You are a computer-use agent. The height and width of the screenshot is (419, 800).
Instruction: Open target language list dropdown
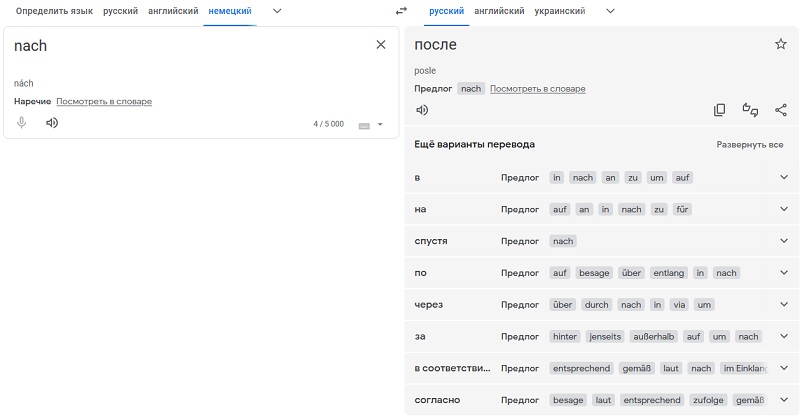pyautogui.click(x=610, y=11)
